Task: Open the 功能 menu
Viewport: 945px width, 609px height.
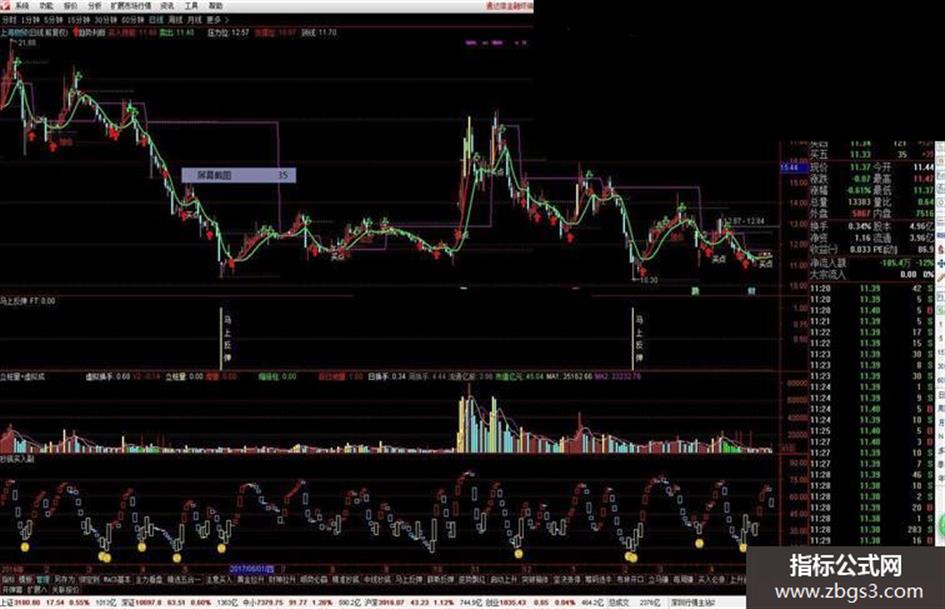Action: point(46,5)
